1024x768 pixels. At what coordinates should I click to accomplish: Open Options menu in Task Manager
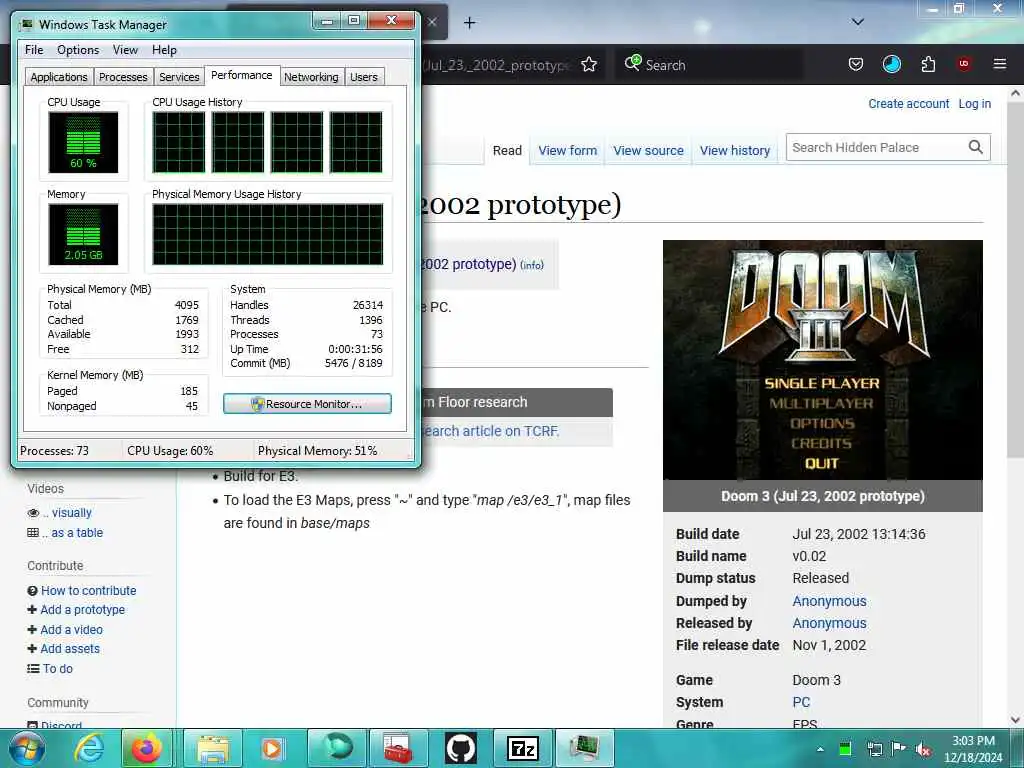78,50
